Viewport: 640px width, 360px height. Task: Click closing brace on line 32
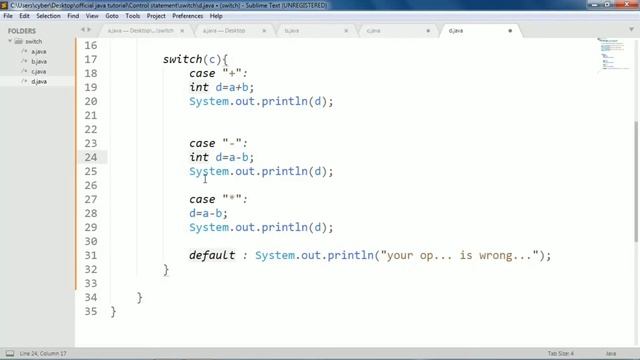[166, 269]
